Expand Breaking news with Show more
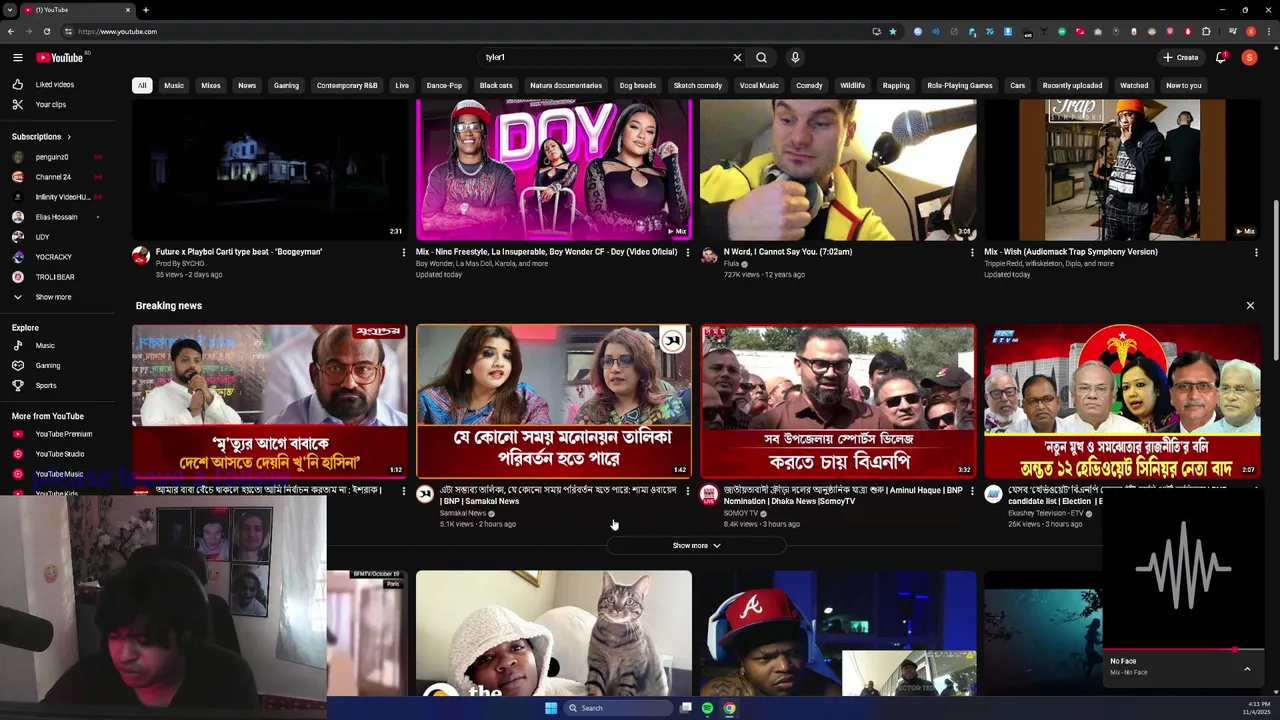 coord(696,546)
